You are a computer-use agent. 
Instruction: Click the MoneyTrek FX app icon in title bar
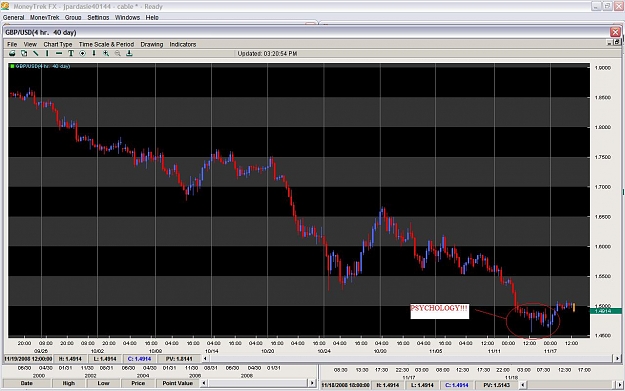5,6
